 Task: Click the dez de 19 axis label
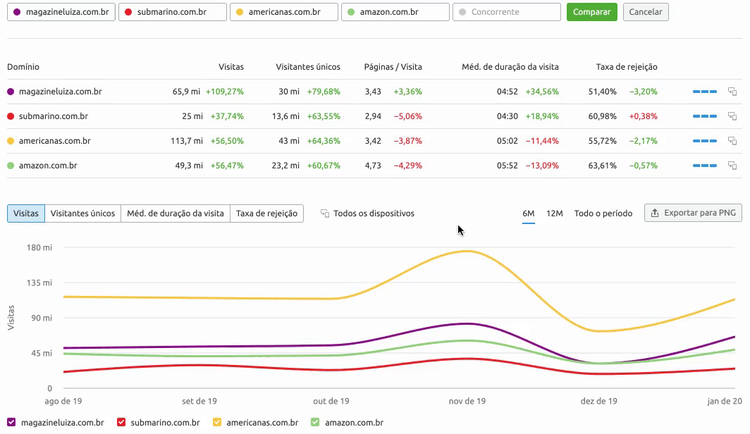[x=599, y=401]
